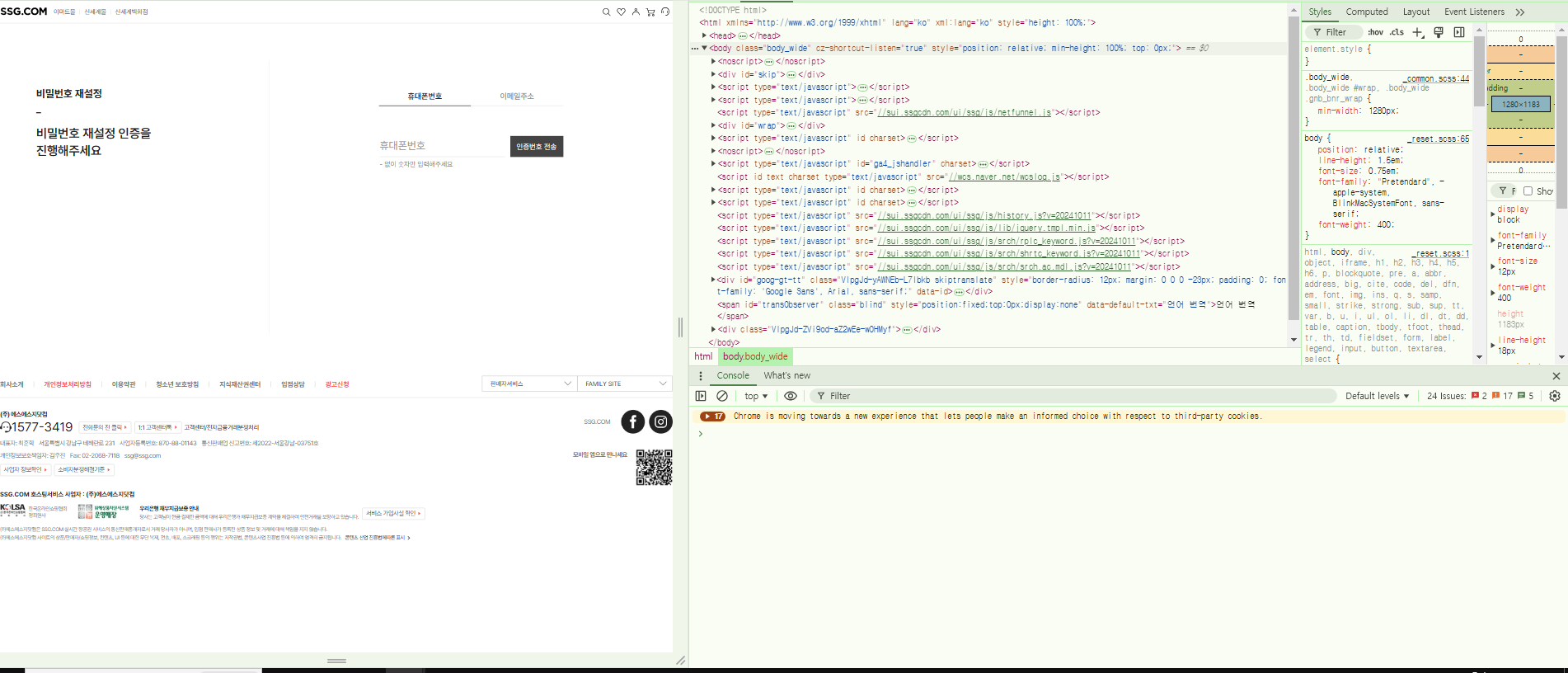The image size is (1568, 673).
Task: Close the console drawer
Action: point(1556,375)
